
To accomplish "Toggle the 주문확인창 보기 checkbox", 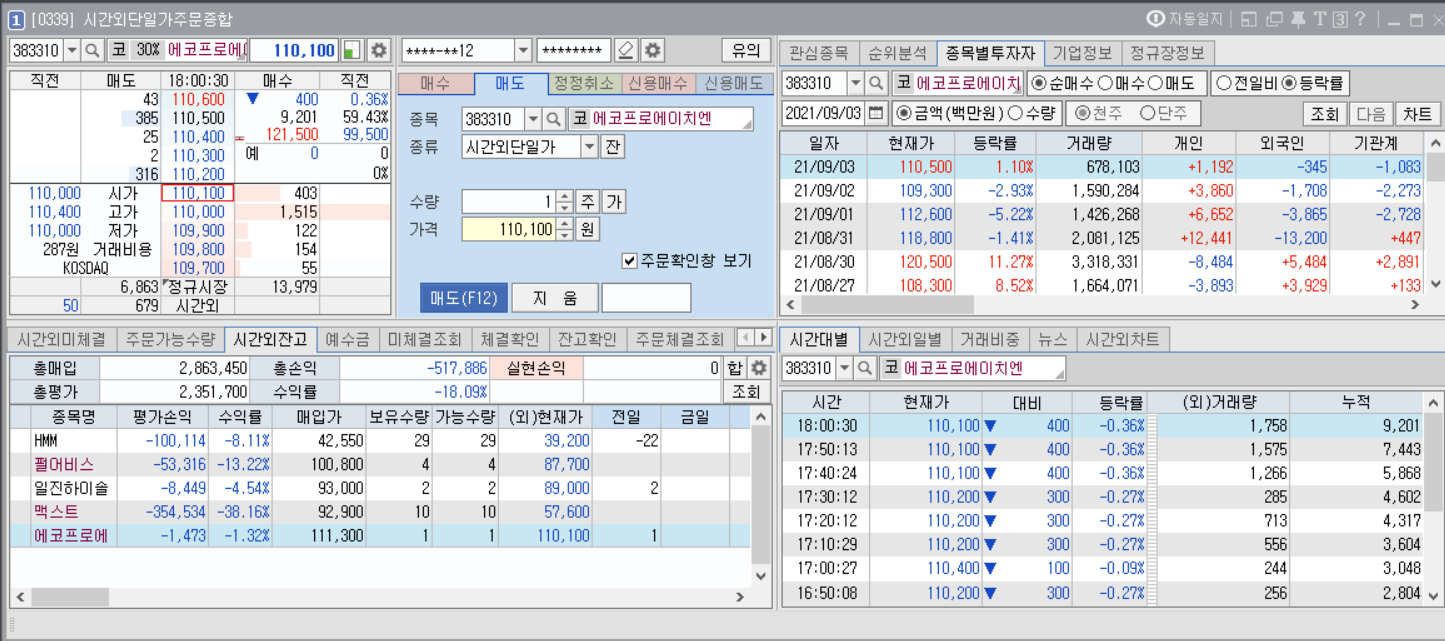I will (629, 261).
